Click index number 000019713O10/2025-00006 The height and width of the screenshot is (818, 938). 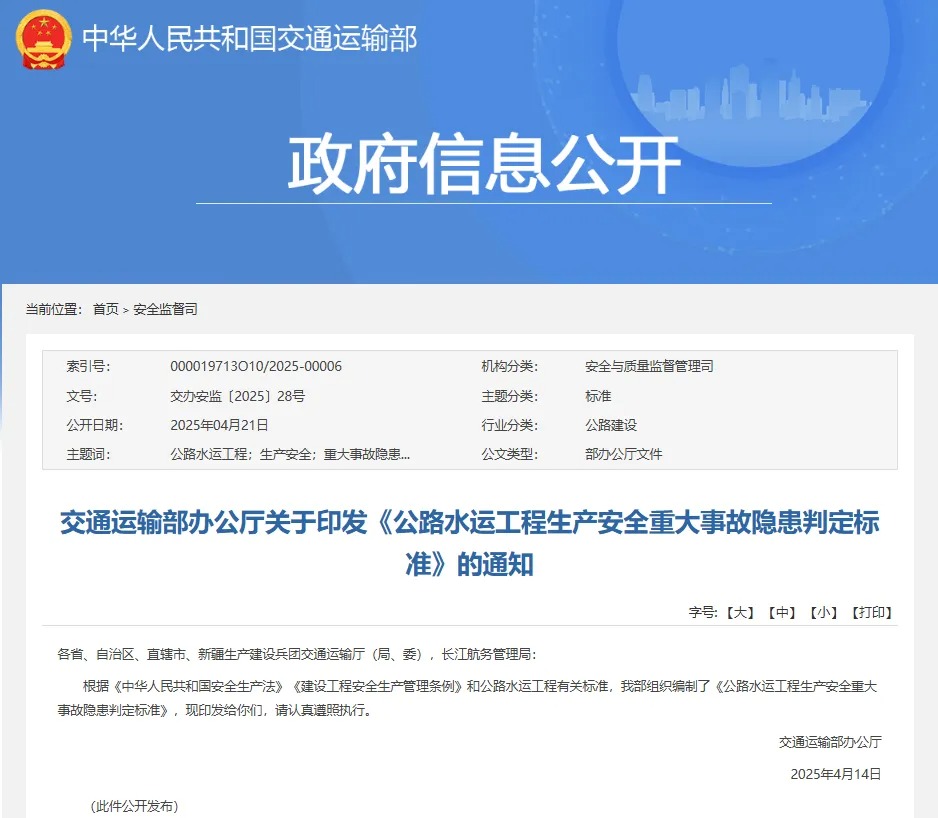coord(256,366)
